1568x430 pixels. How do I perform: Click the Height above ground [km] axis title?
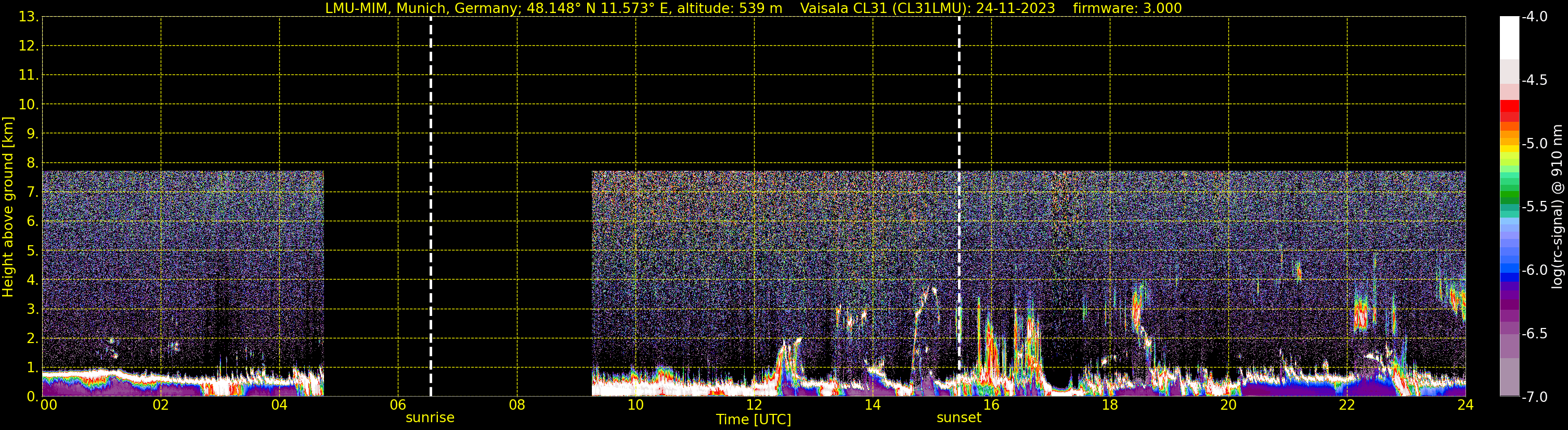click(8, 207)
